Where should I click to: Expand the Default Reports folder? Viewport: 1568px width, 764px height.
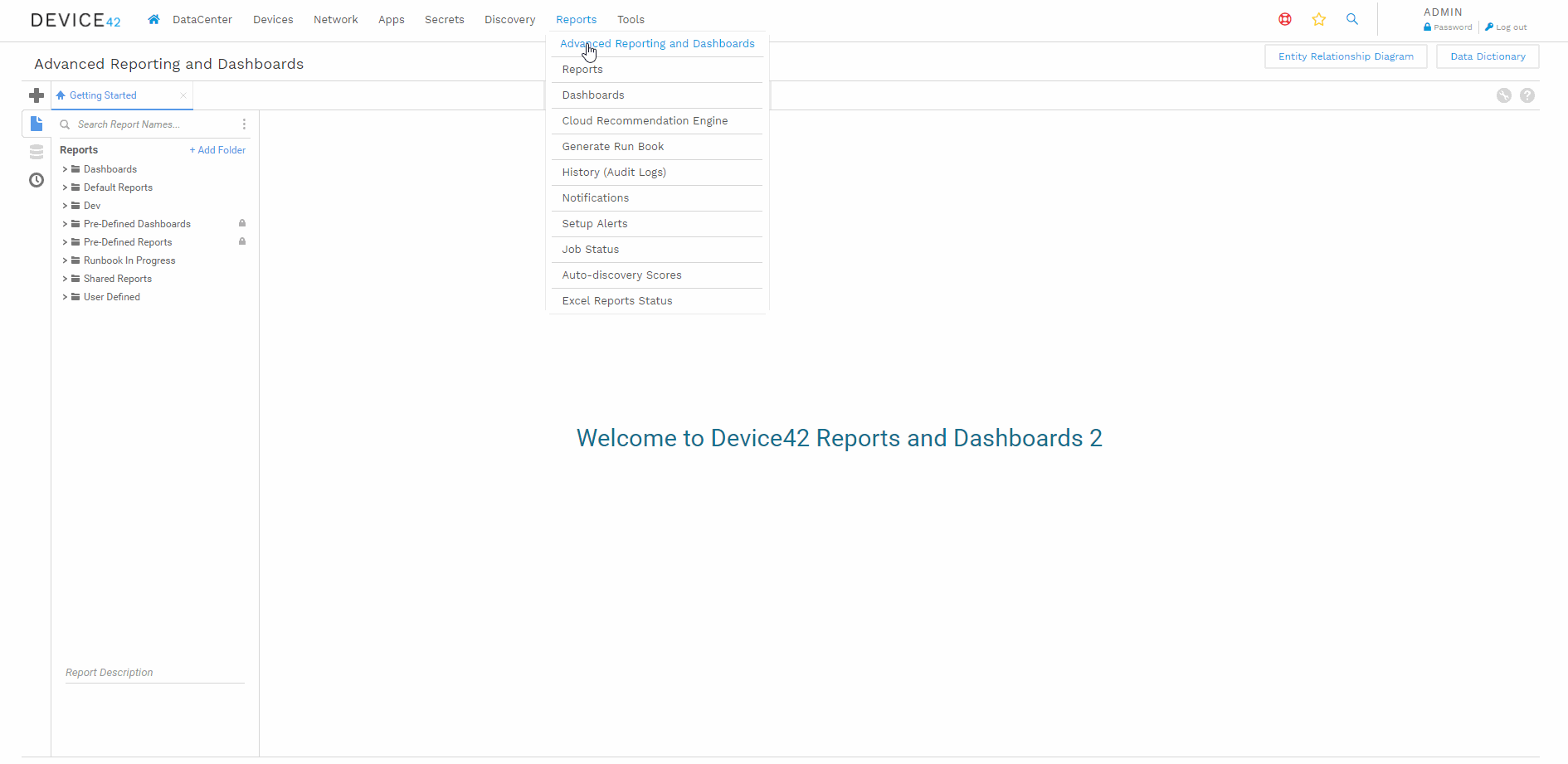click(x=65, y=187)
